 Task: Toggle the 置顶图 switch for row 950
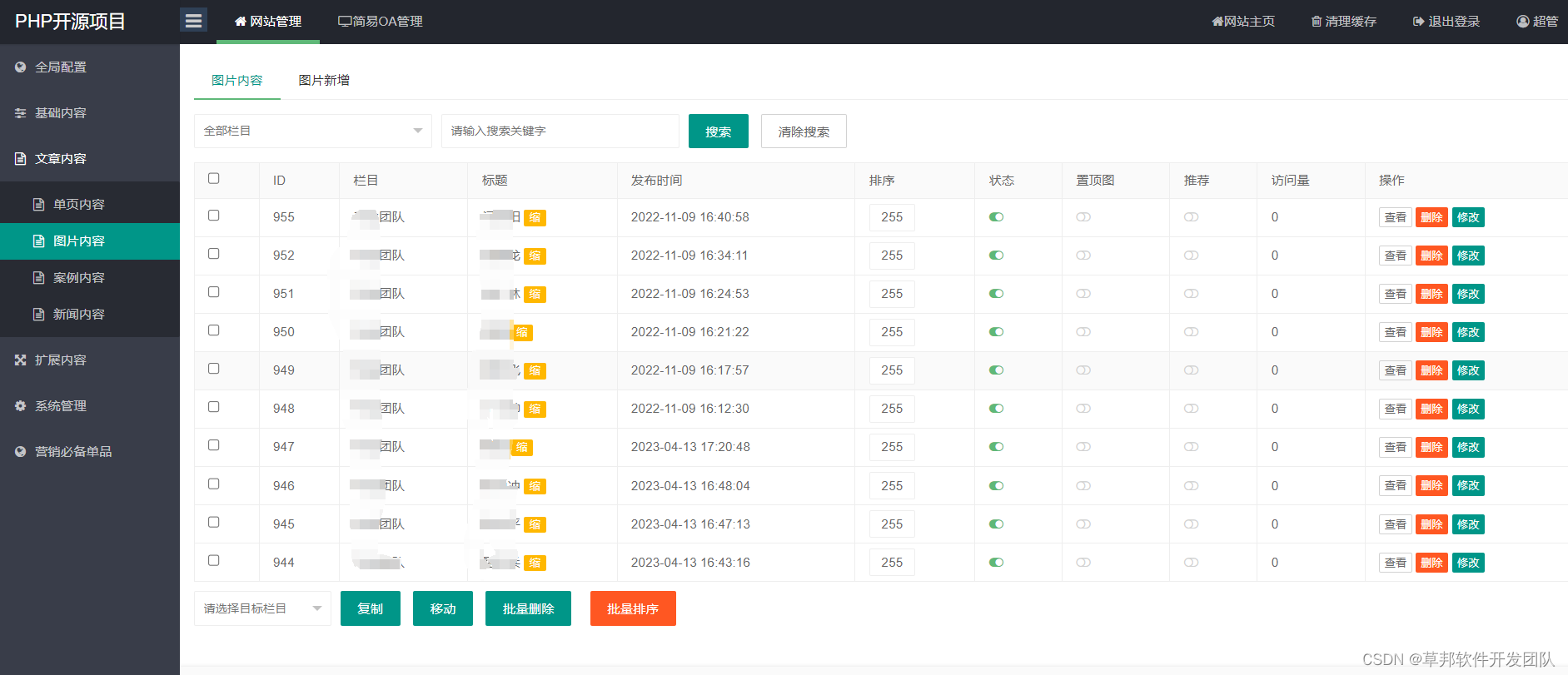coord(1083,332)
